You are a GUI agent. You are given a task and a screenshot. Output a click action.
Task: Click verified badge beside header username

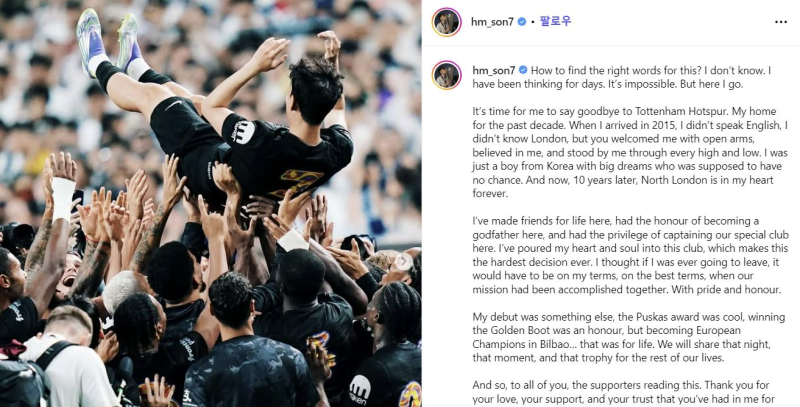tap(522, 22)
